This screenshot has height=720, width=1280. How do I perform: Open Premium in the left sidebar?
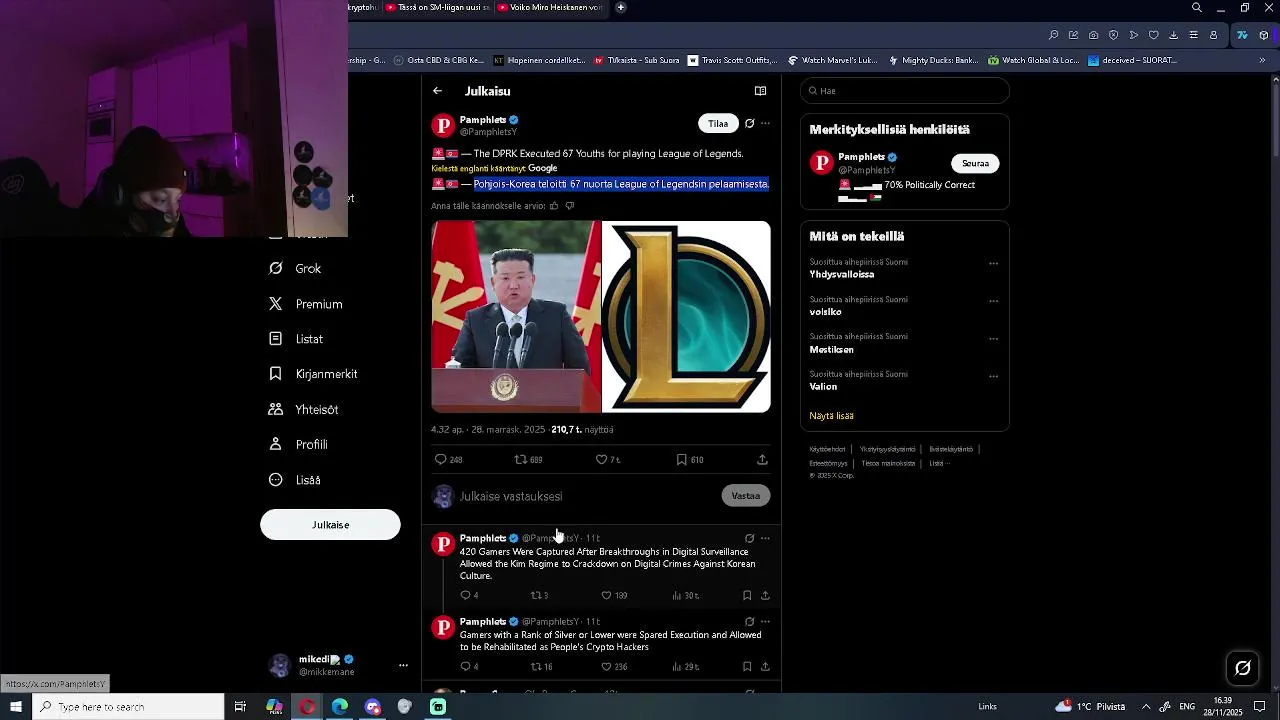(x=306, y=304)
